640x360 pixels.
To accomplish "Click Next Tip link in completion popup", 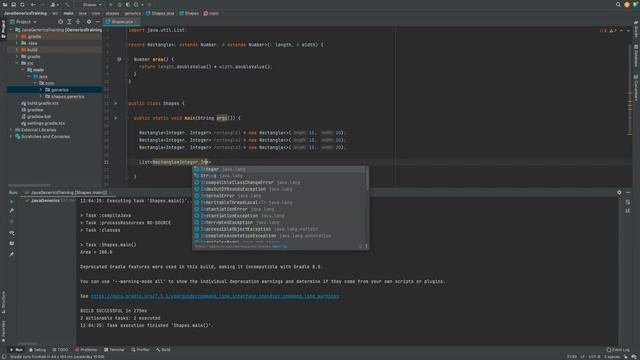I will pos(280,247).
